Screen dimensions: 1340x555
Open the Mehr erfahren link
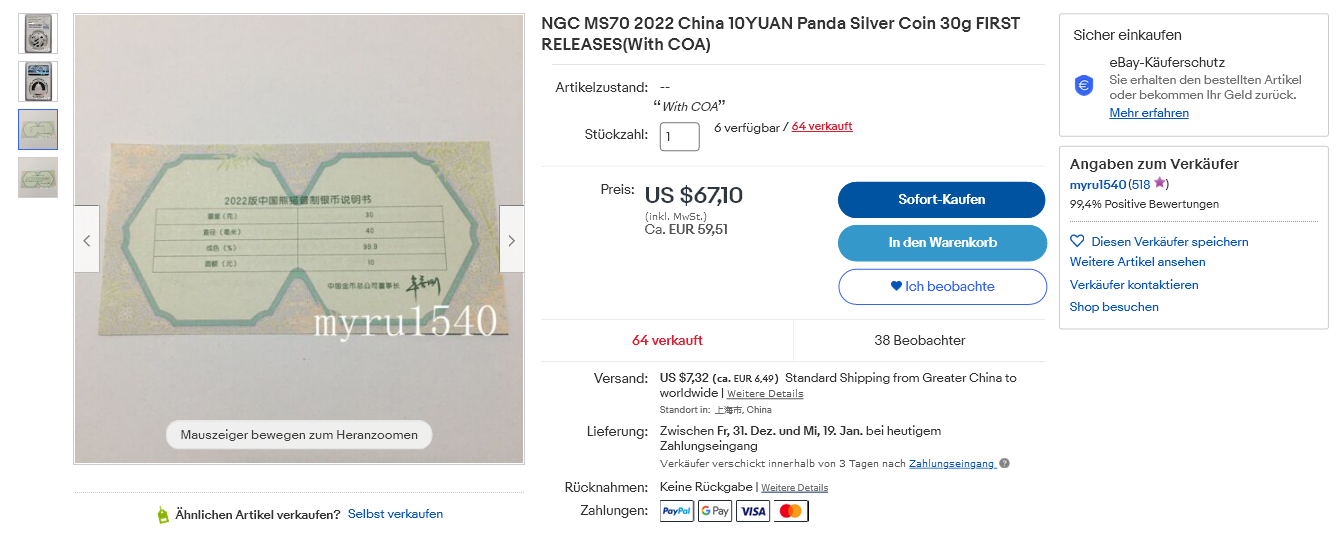click(x=1149, y=113)
